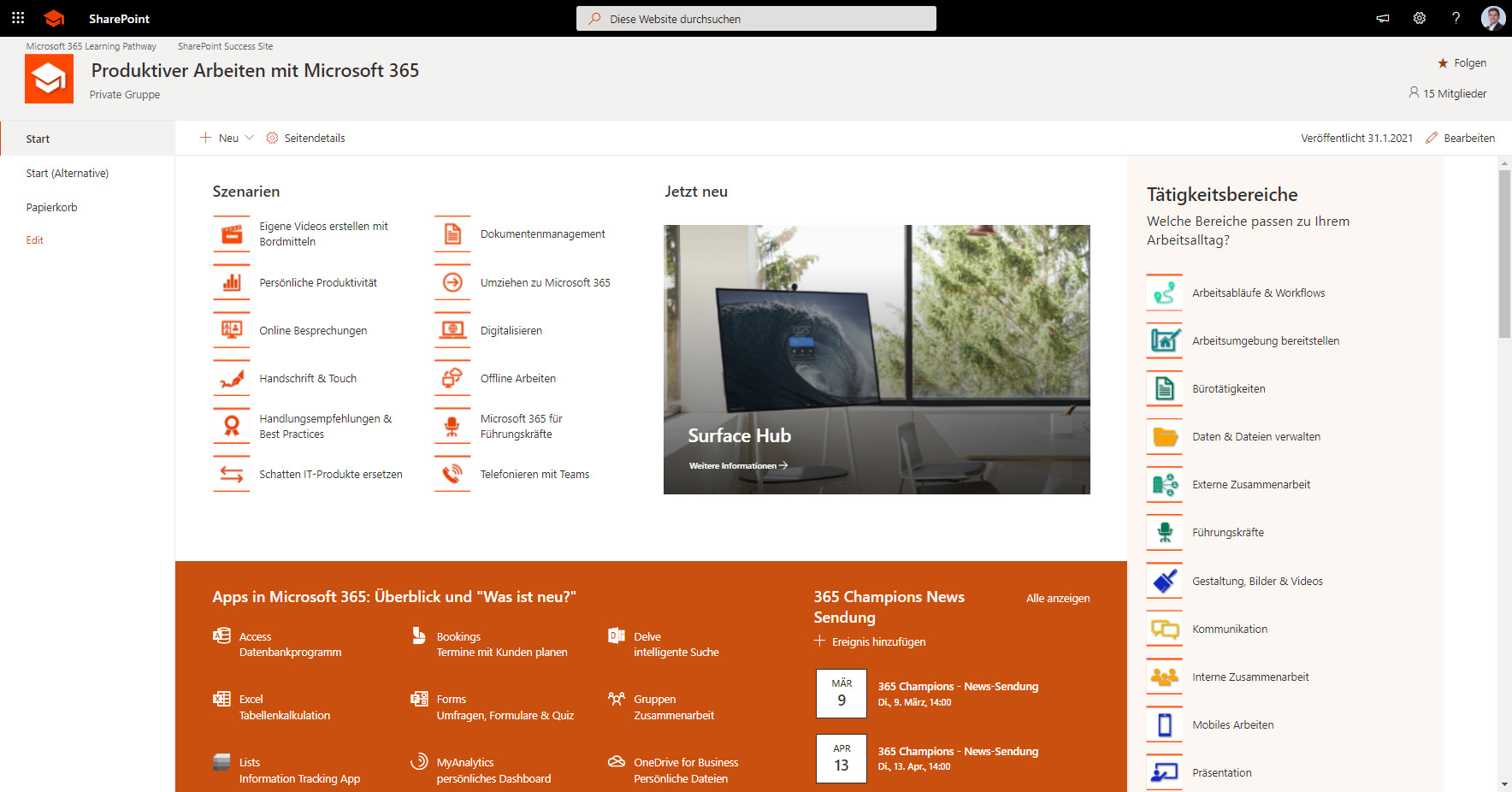Open the settings gear icon

1420,18
